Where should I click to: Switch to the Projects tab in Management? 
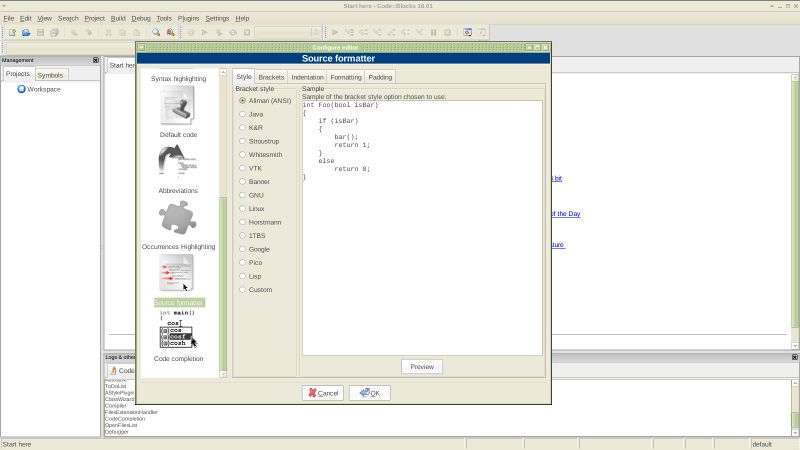[18, 73]
